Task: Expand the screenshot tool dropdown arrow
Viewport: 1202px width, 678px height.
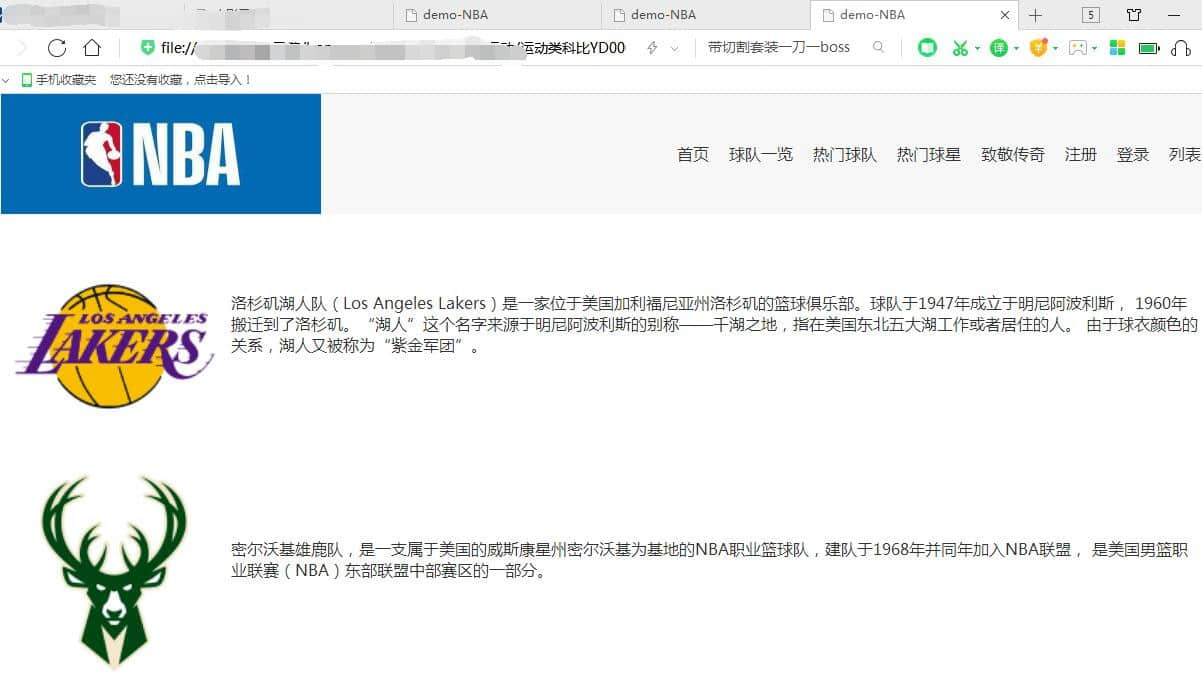Action: 977,48
